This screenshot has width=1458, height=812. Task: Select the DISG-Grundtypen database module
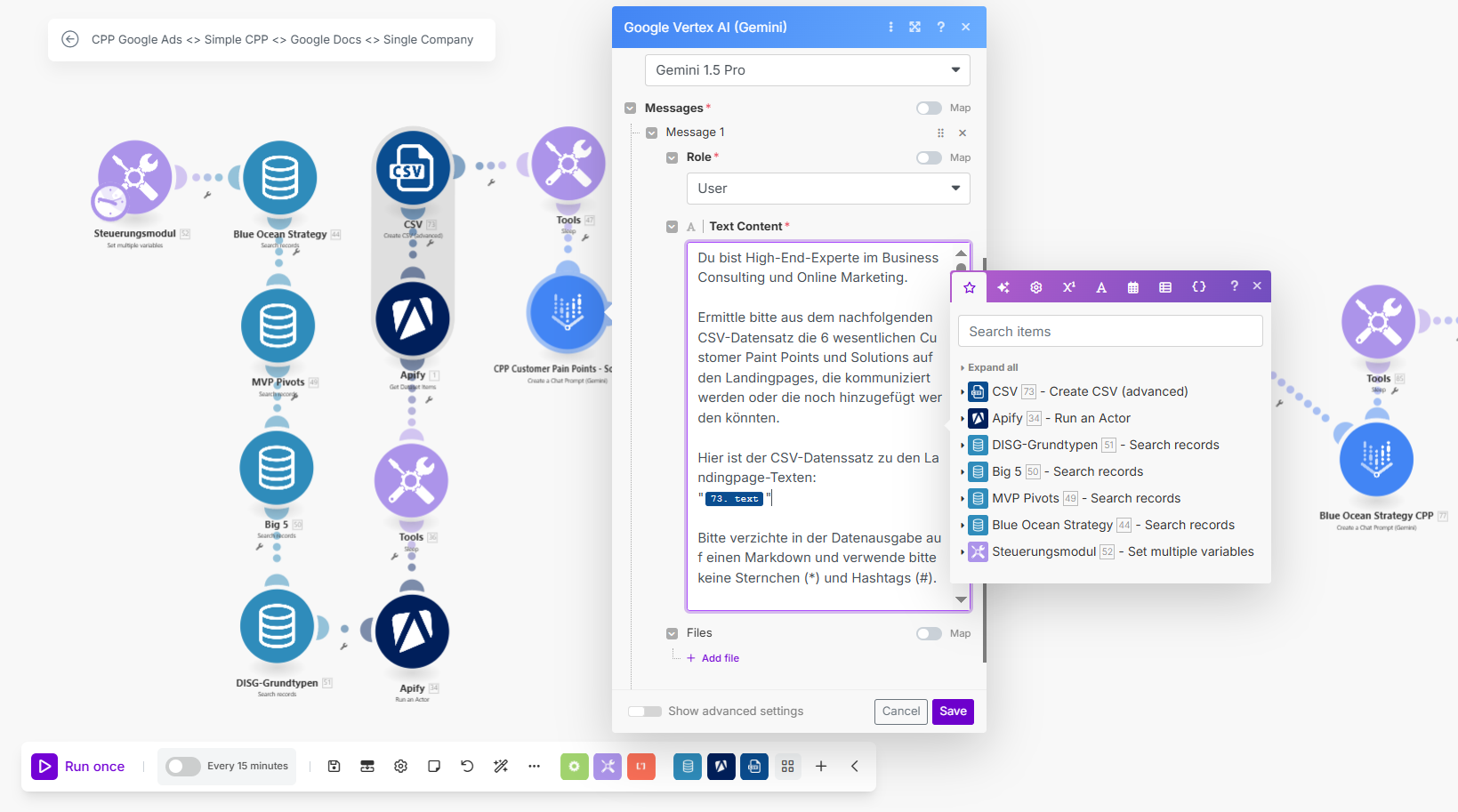click(277, 626)
